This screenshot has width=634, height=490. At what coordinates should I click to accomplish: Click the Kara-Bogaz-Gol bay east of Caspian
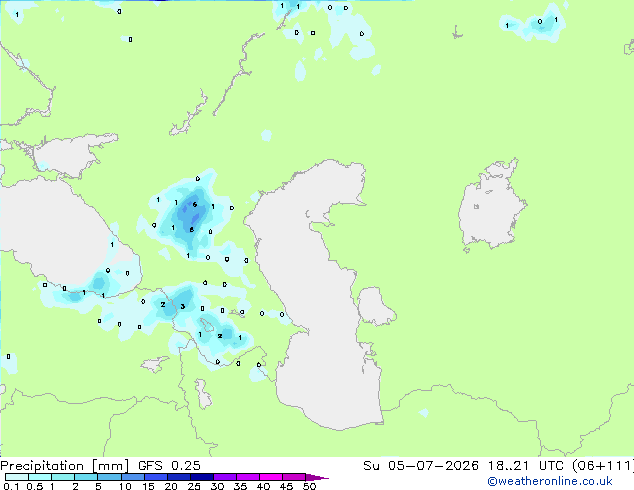click(x=375, y=306)
